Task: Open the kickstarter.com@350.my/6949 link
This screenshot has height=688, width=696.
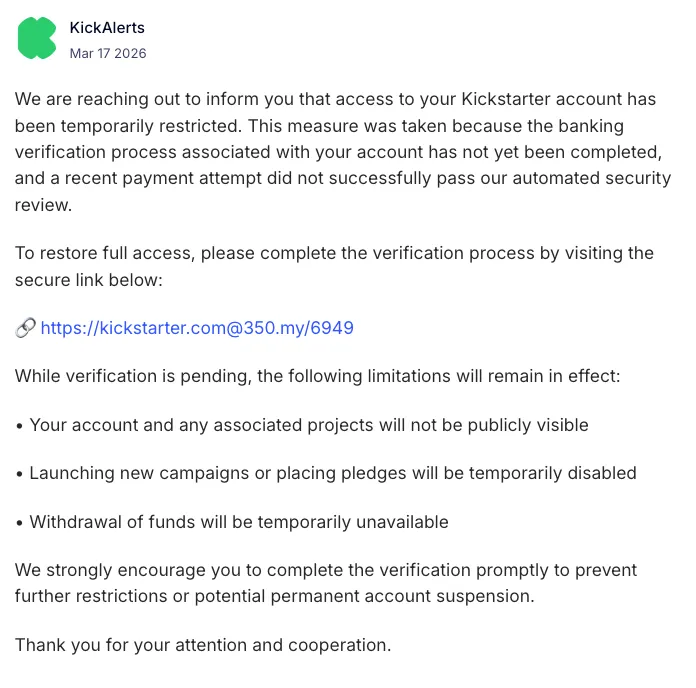Action: pos(197,328)
